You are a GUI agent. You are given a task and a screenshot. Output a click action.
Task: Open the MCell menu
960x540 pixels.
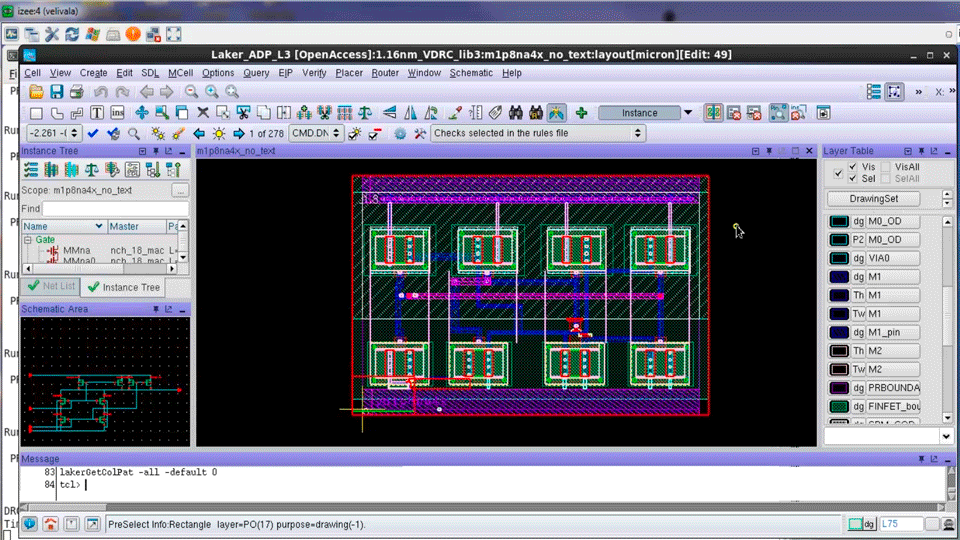pos(180,73)
